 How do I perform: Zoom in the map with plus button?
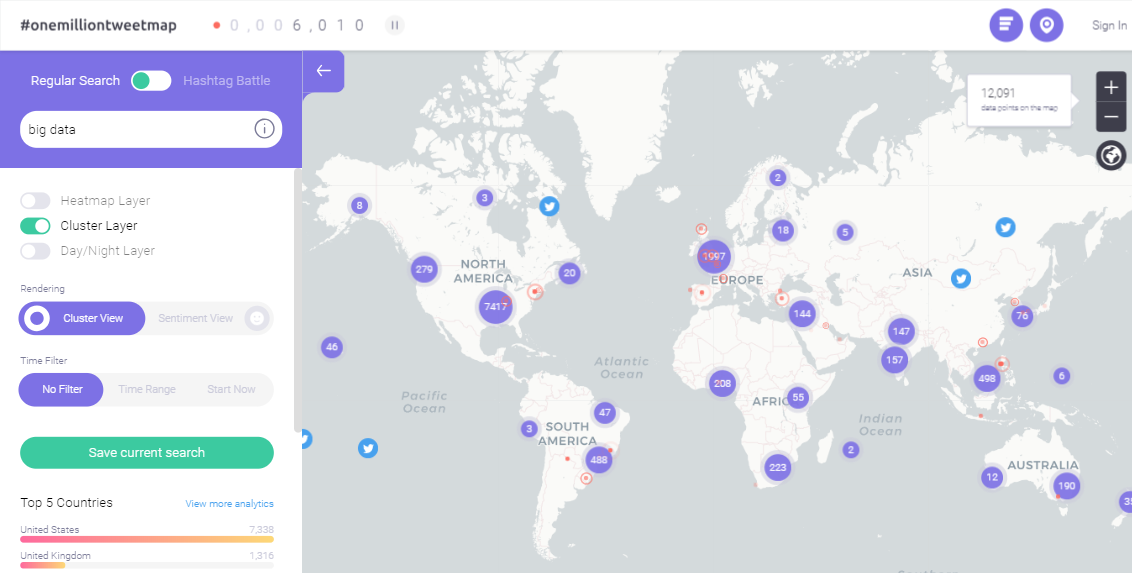(1111, 87)
